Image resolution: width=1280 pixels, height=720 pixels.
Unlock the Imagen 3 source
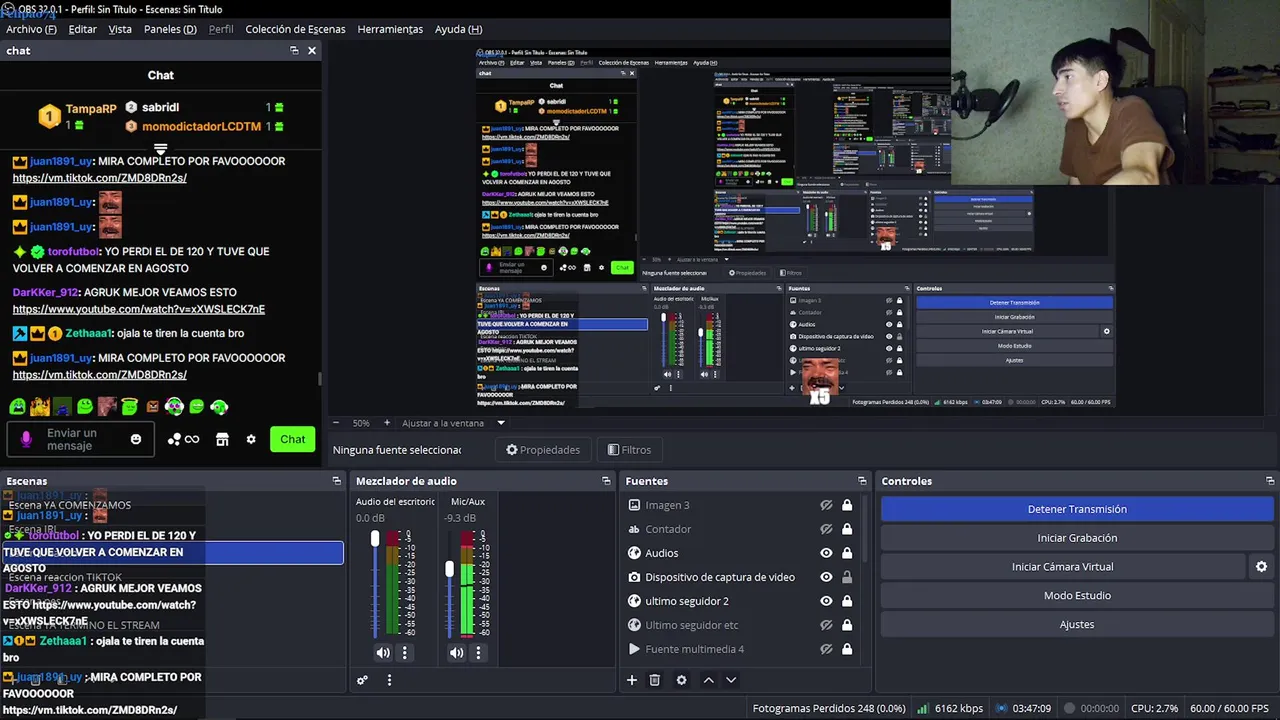[x=847, y=505]
